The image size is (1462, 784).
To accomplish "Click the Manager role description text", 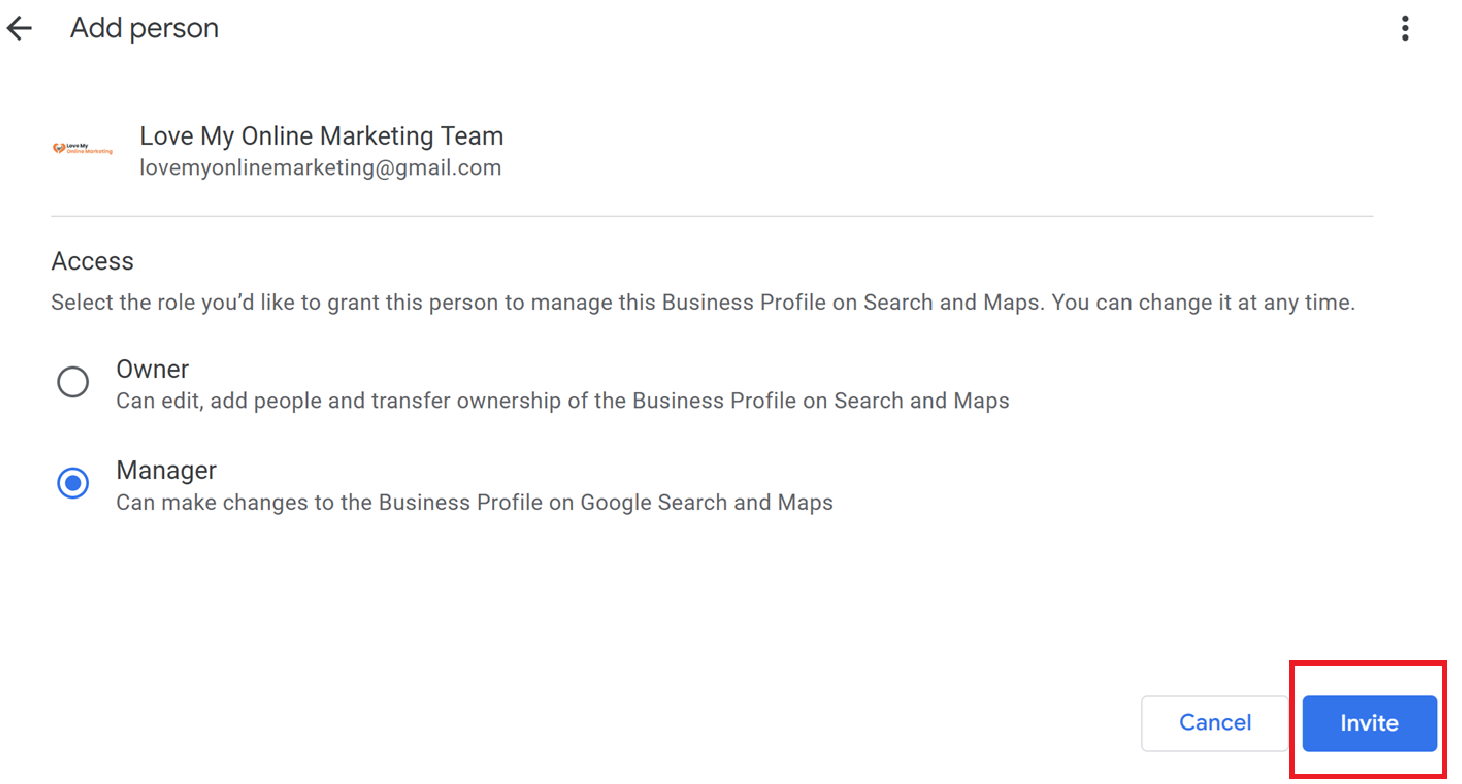I will click(x=474, y=503).
